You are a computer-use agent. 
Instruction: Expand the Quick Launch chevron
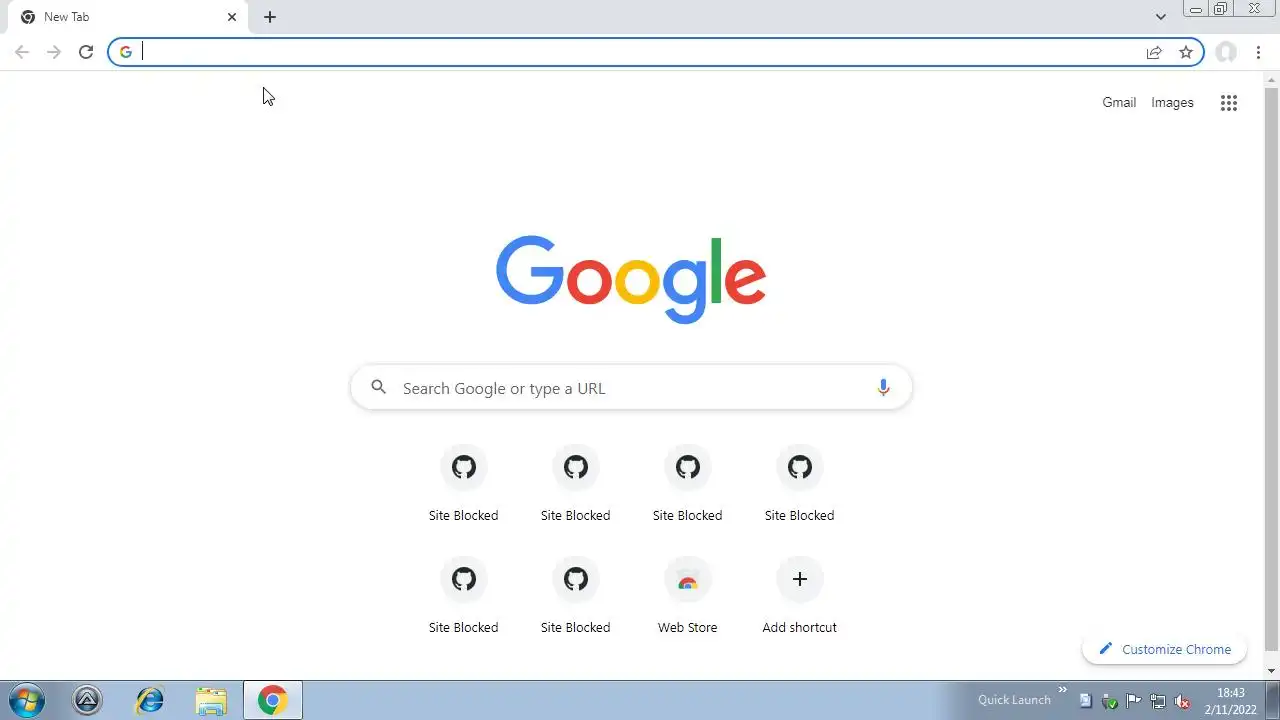click(x=1062, y=690)
